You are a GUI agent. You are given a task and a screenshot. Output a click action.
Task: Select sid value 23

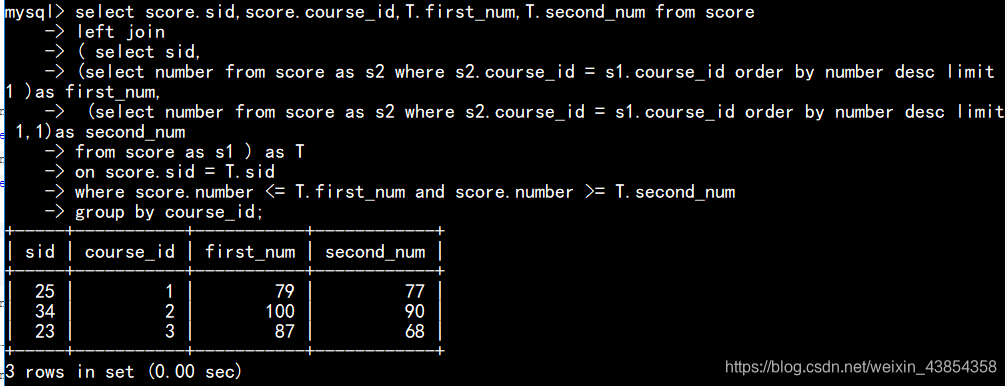coord(45,331)
